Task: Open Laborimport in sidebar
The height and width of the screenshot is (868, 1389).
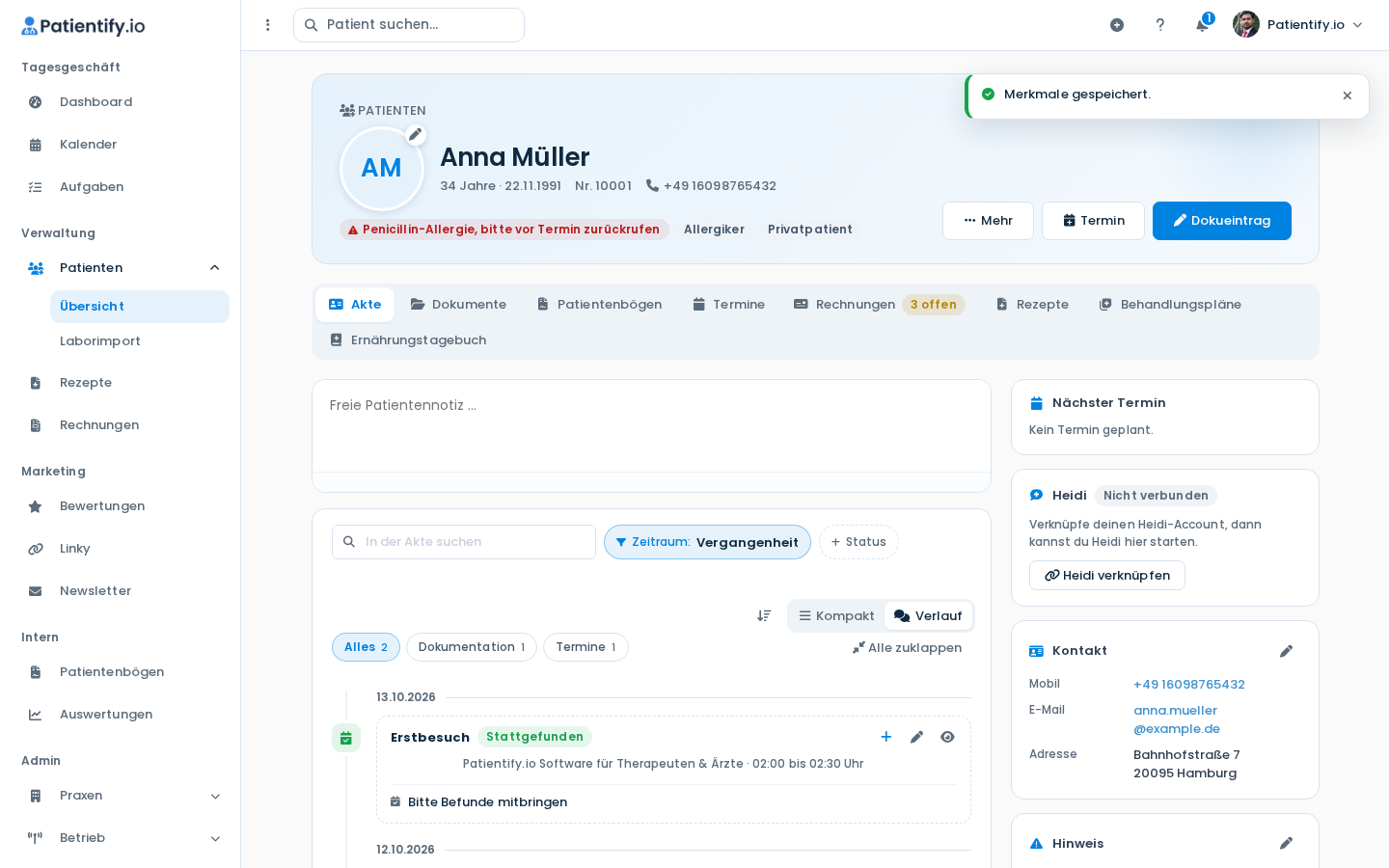Action: [x=140, y=341]
